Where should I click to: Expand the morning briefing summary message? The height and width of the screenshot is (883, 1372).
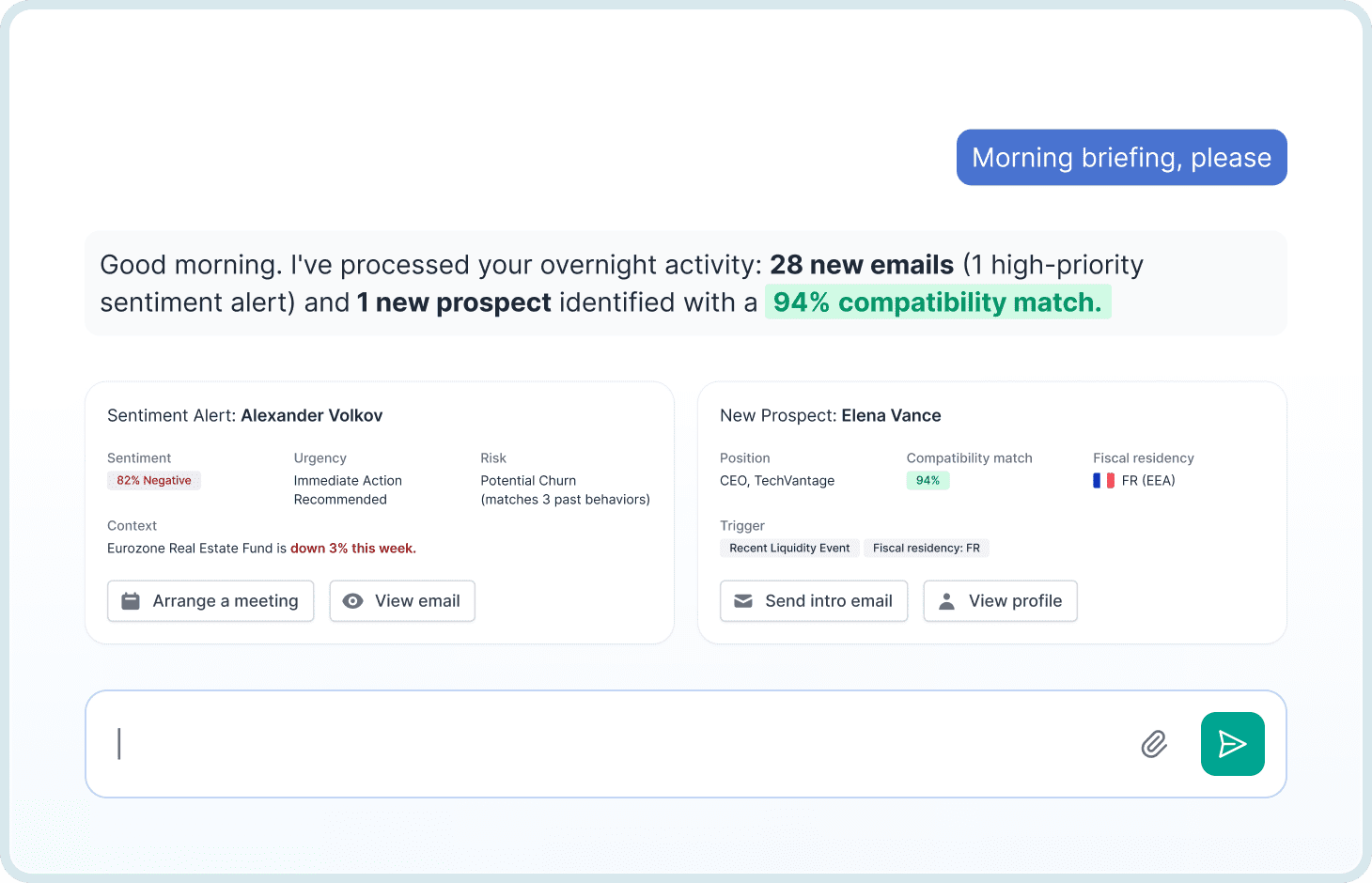point(686,283)
